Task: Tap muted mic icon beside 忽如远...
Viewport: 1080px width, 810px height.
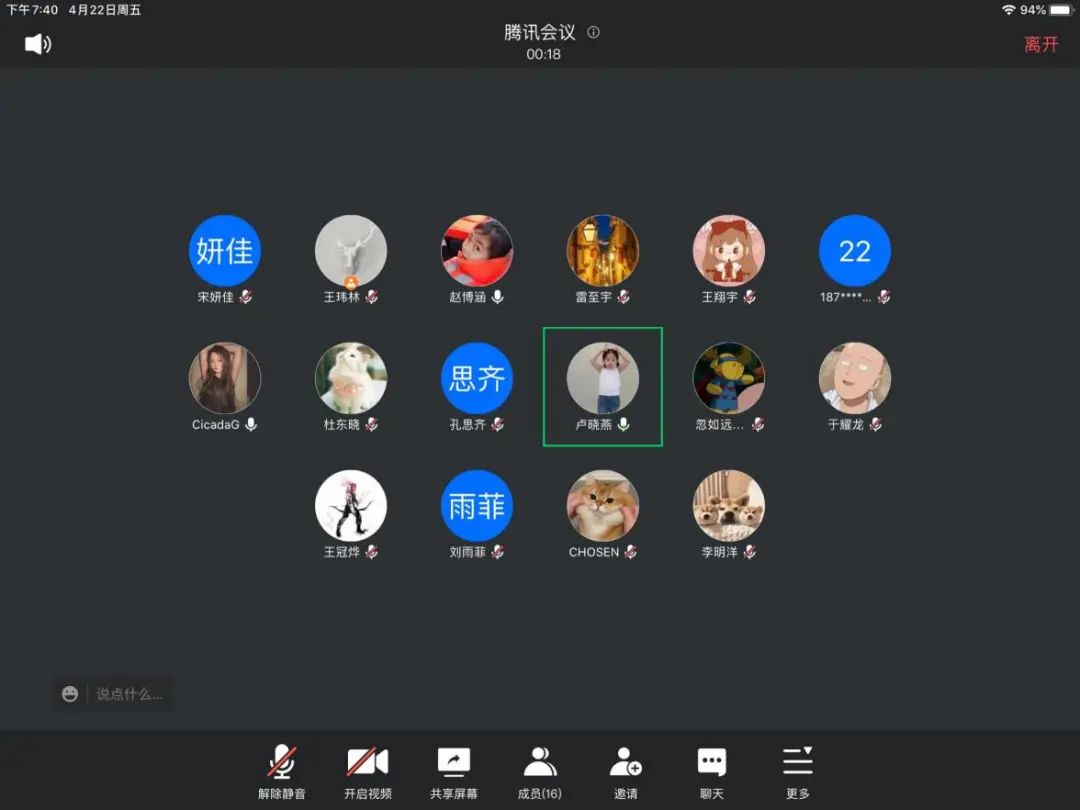Action: click(758, 424)
